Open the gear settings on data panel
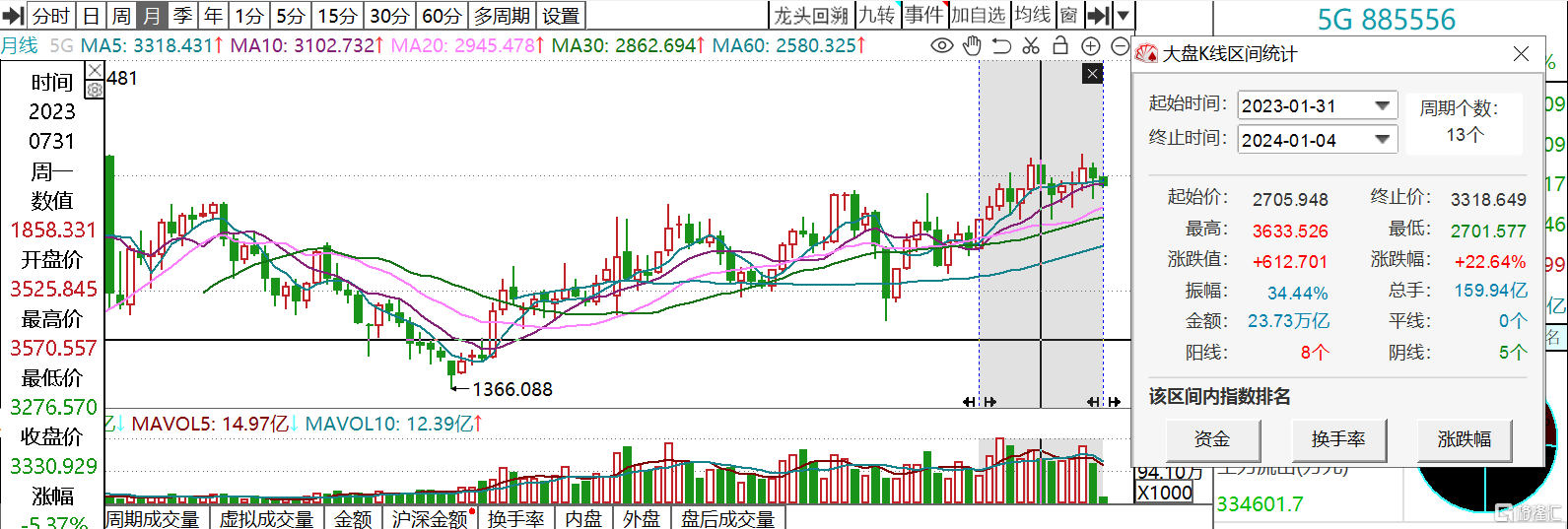This screenshot has height=529, width=1568. pos(95,90)
